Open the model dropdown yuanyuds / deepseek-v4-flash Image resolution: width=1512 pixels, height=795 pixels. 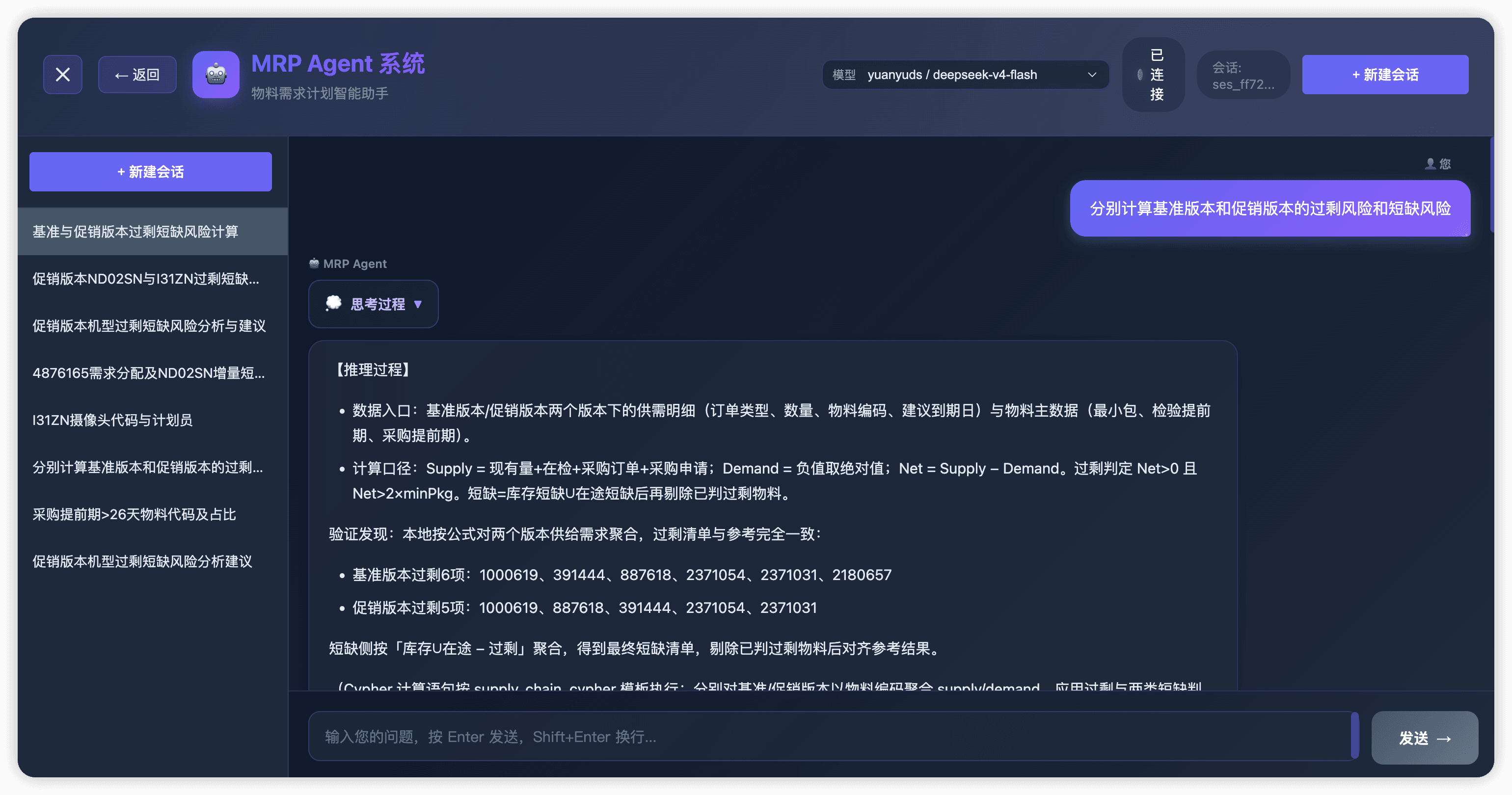(x=966, y=75)
